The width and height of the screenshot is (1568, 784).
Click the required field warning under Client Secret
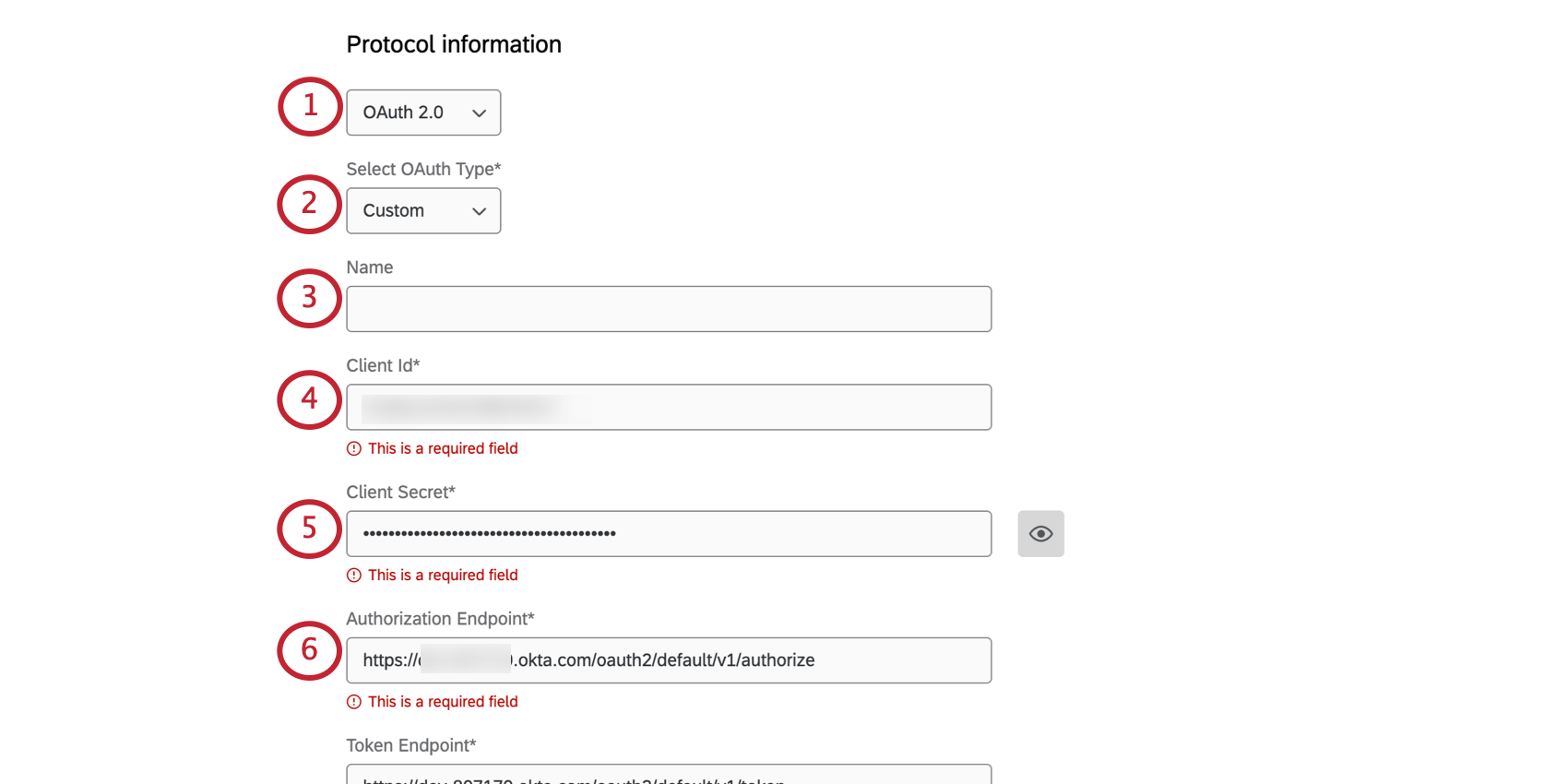[443, 575]
